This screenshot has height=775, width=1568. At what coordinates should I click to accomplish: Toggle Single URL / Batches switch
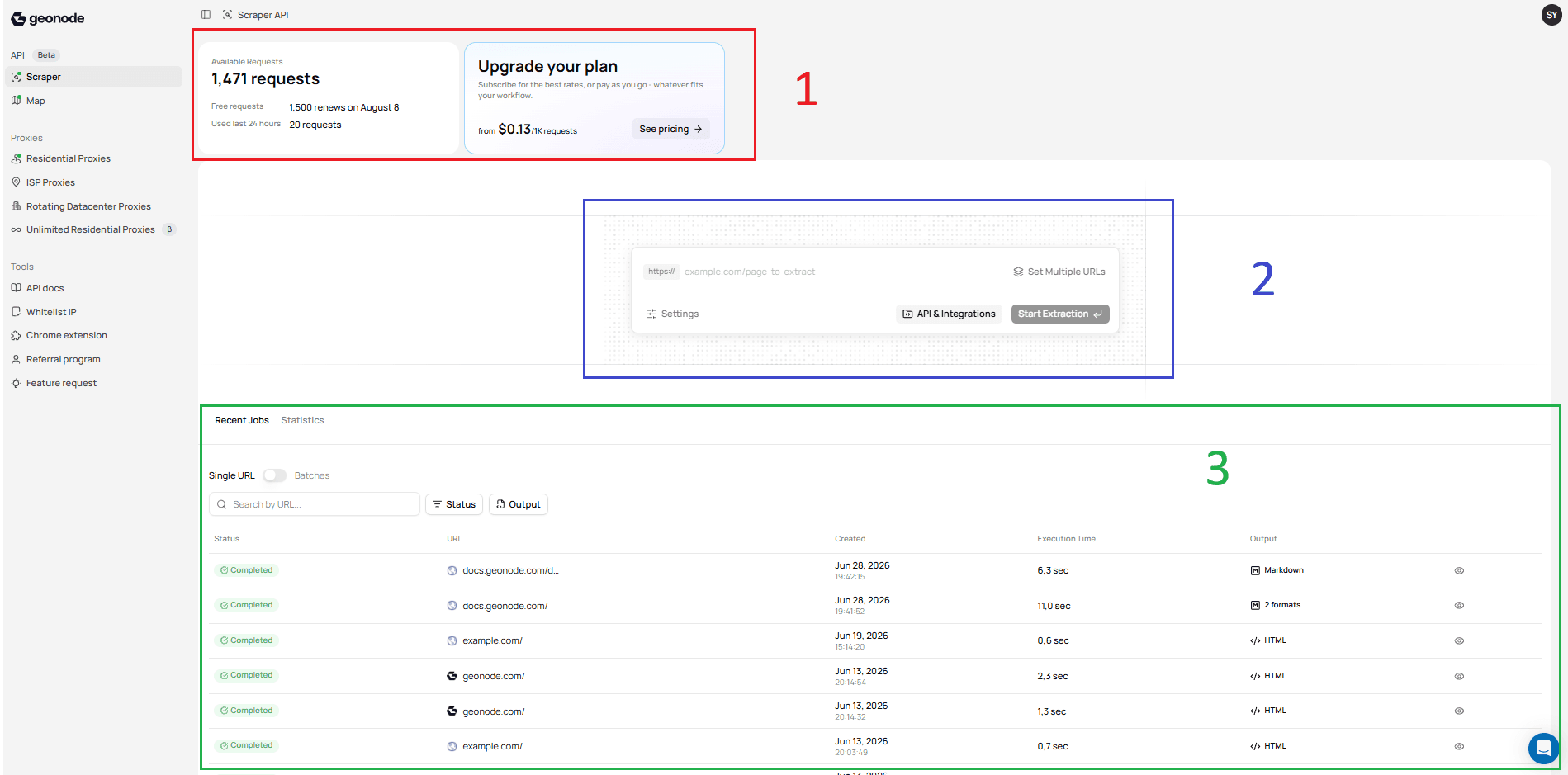[x=274, y=475]
